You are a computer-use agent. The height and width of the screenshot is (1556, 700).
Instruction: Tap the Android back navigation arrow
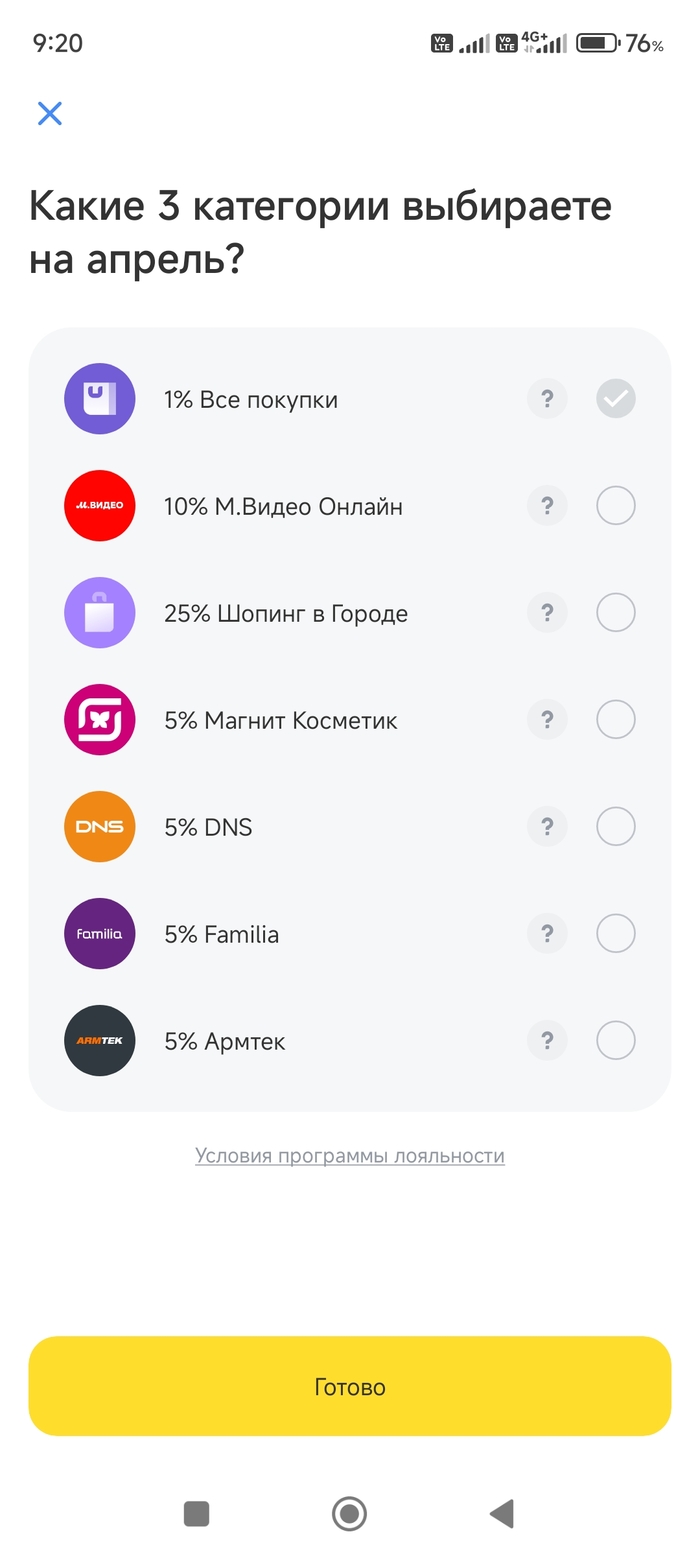(502, 1514)
